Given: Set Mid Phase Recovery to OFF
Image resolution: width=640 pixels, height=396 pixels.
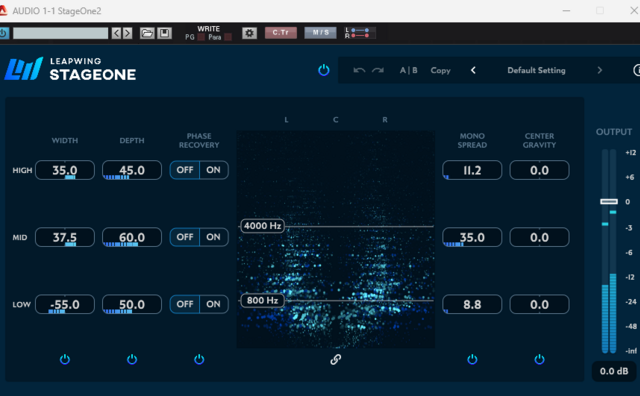Looking at the screenshot, I should pos(185,237).
